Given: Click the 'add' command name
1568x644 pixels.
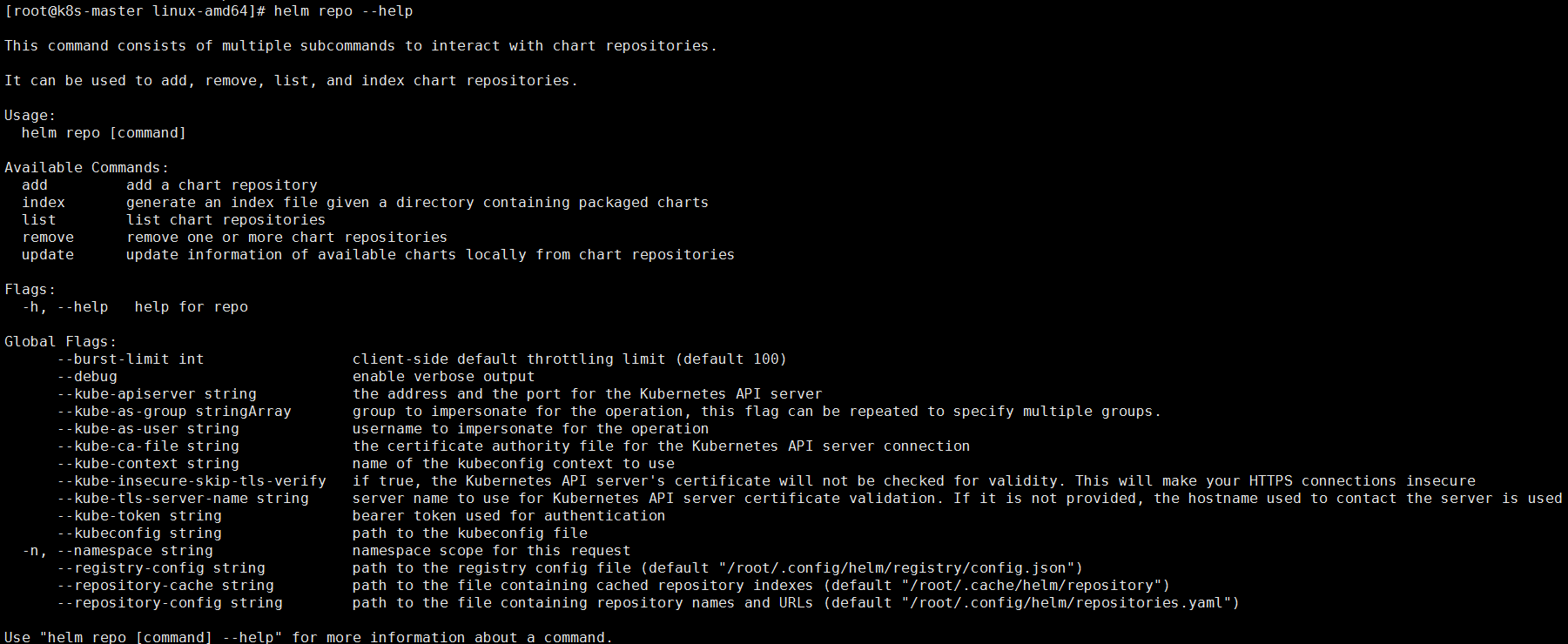Looking at the screenshot, I should coord(35,185).
